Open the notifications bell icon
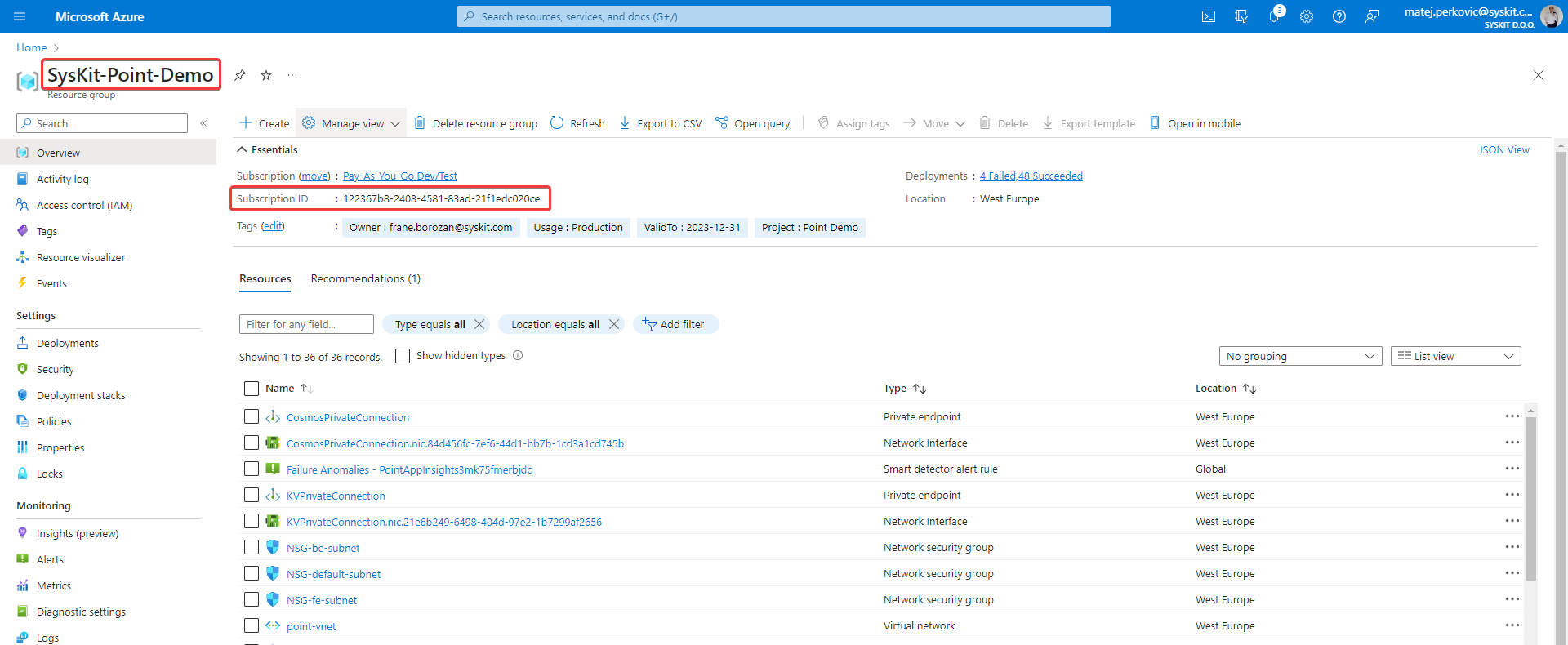 (x=1273, y=16)
